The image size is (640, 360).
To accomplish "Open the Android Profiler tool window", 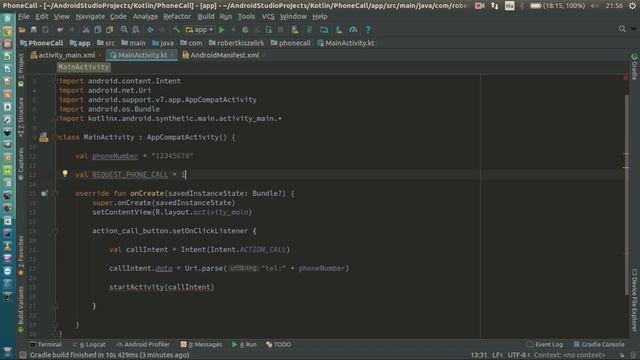I will (x=143, y=344).
